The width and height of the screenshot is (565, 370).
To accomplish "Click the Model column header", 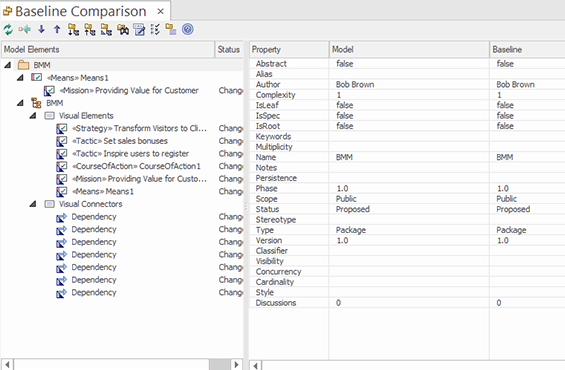I will tap(409, 49).
